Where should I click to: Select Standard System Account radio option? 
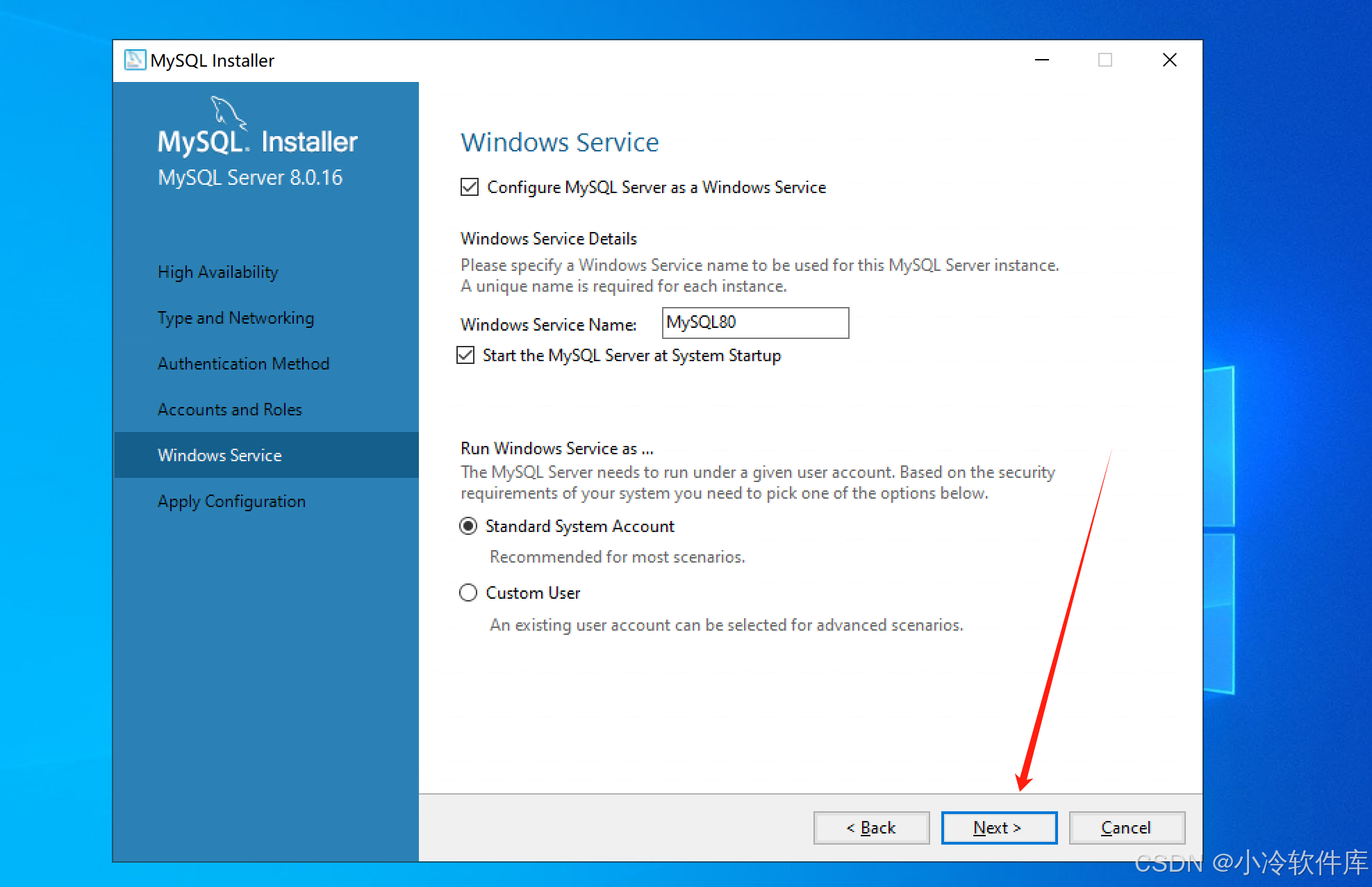click(468, 527)
